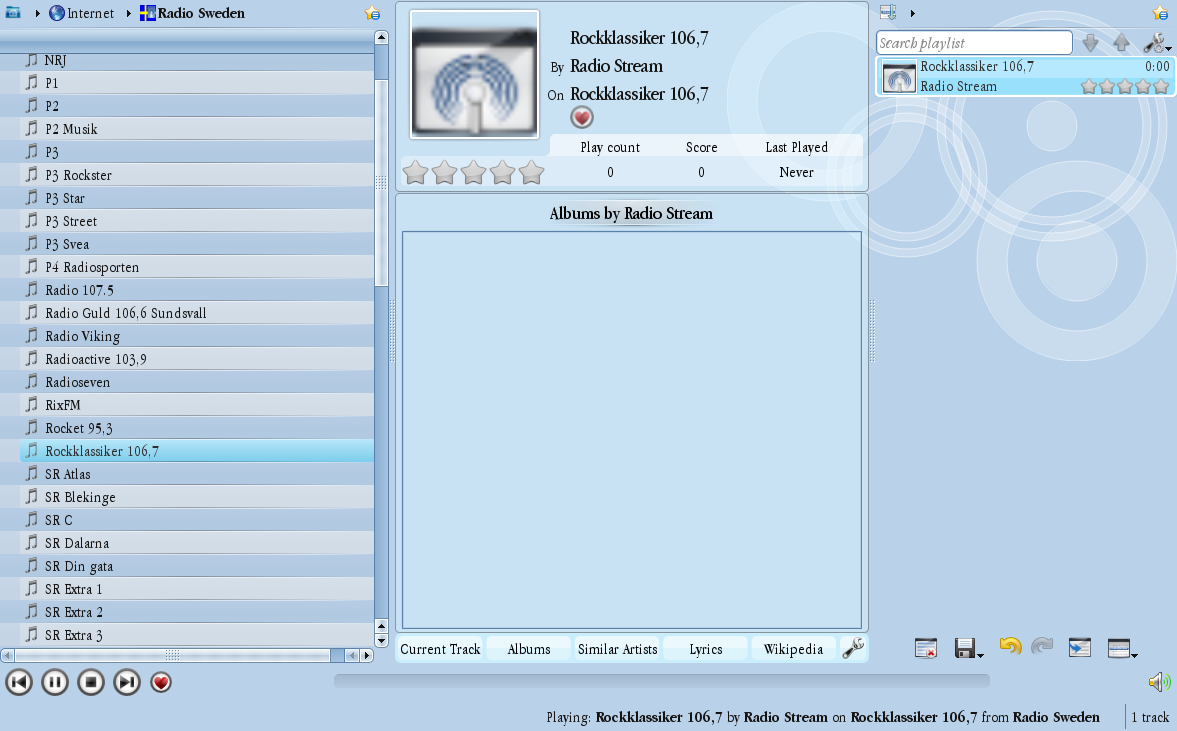The width and height of the screenshot is (1177, 731).
Task: Open playlist search options wrench dropdown
Action: tap(1156, 43)
